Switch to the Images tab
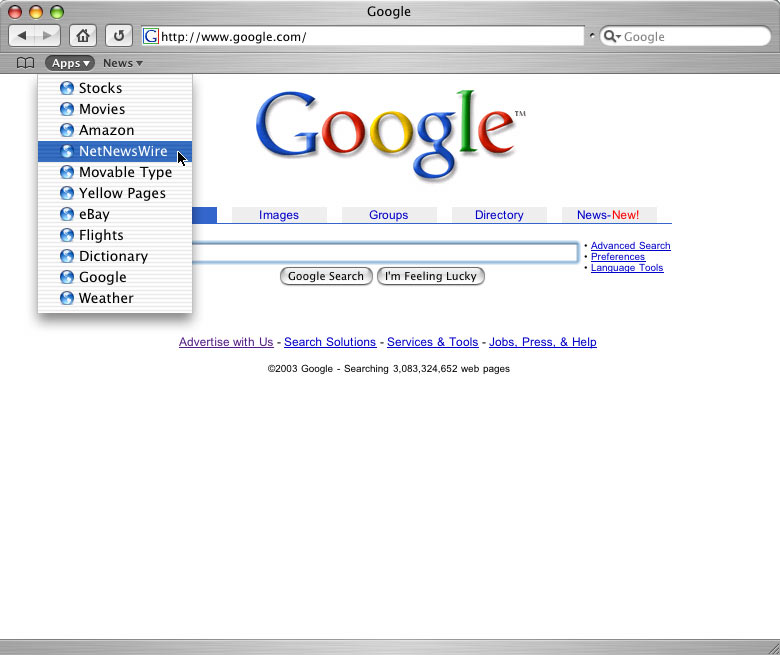 coord(279,215)
